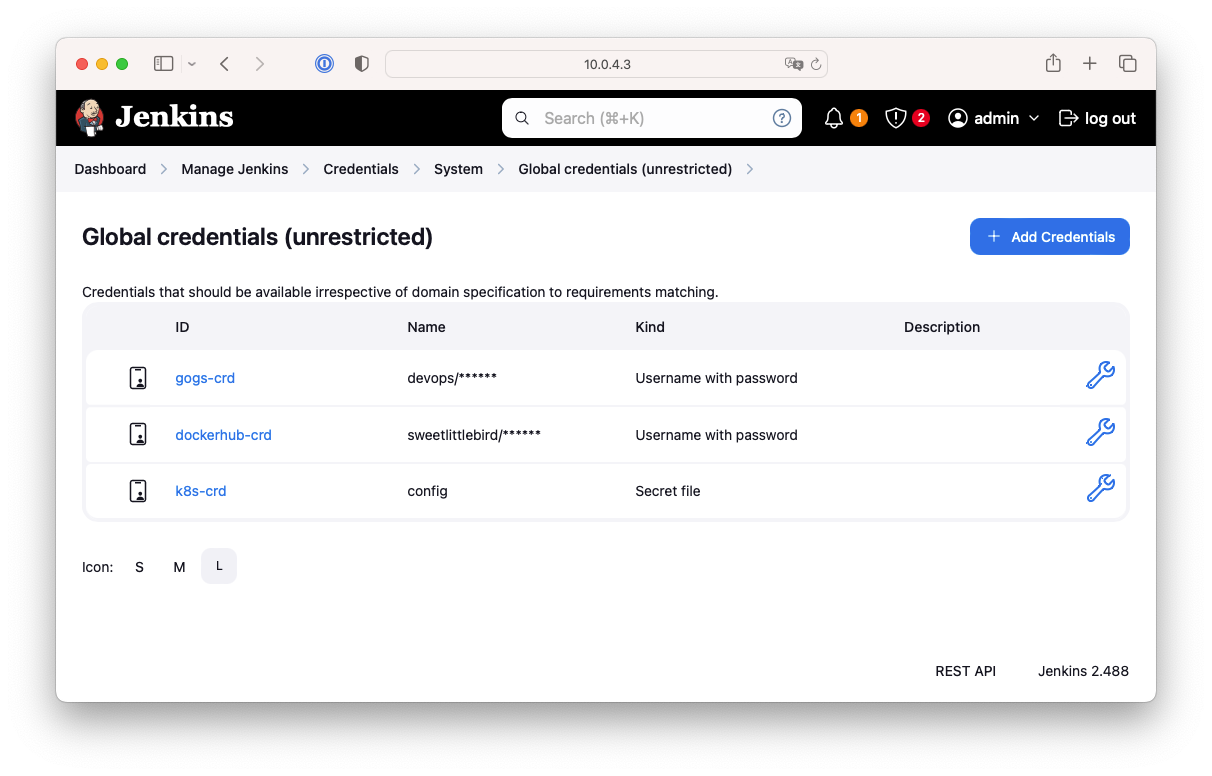The width and height of the screenshot is (1212, 776).
Task: Expand chevron after Dashboard breadcrumb
Action: (x=164, y=169)
